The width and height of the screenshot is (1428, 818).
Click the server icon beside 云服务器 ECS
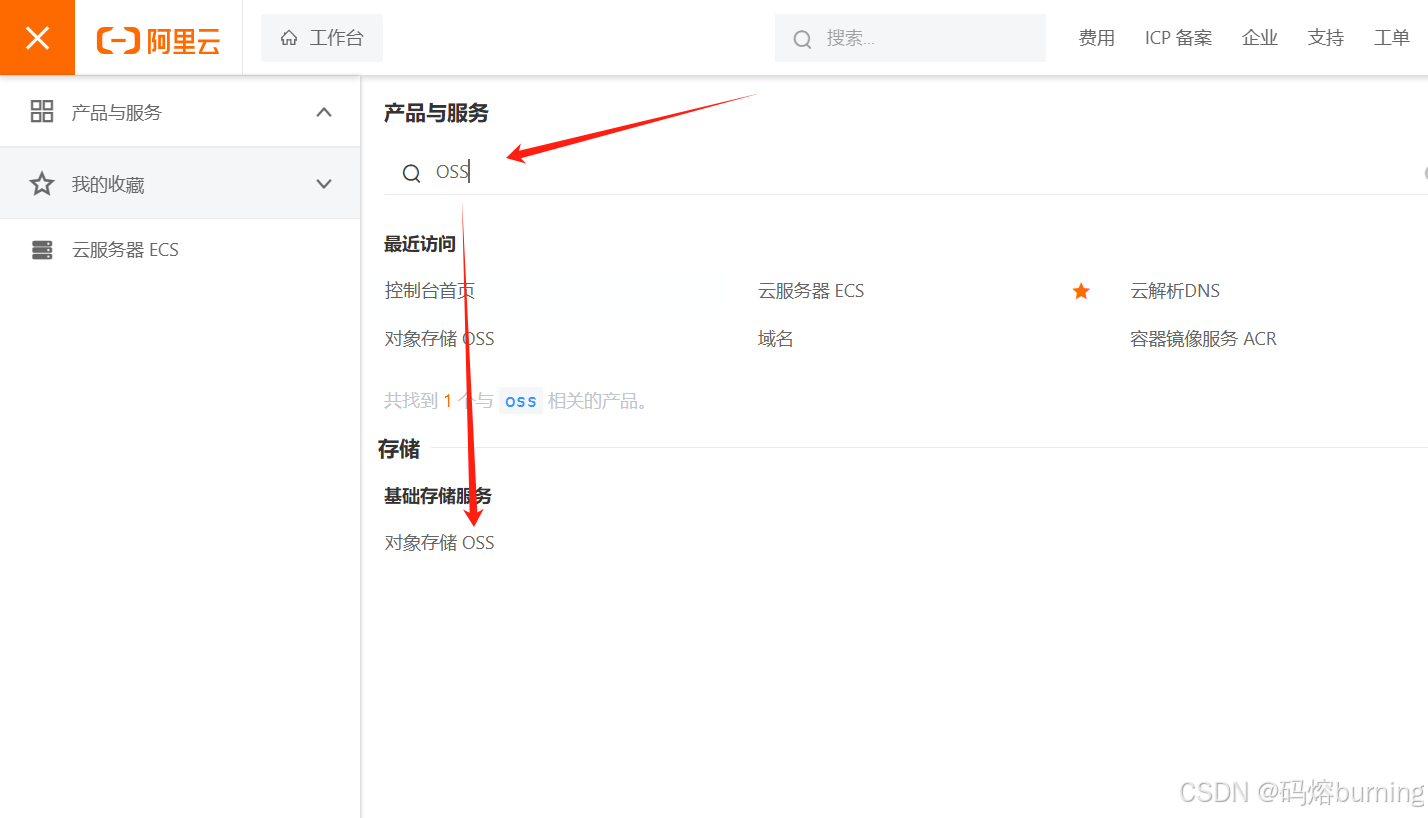(x=42, y=250)
